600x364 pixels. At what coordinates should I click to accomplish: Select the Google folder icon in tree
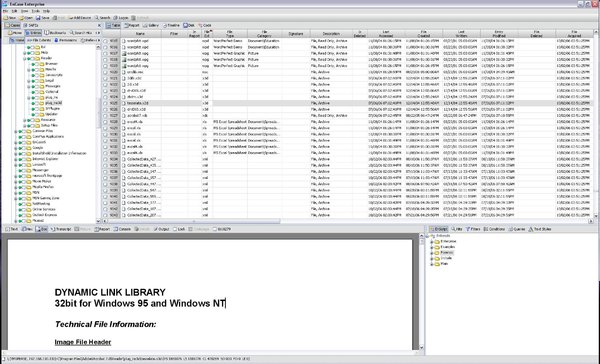pos(29,148)
